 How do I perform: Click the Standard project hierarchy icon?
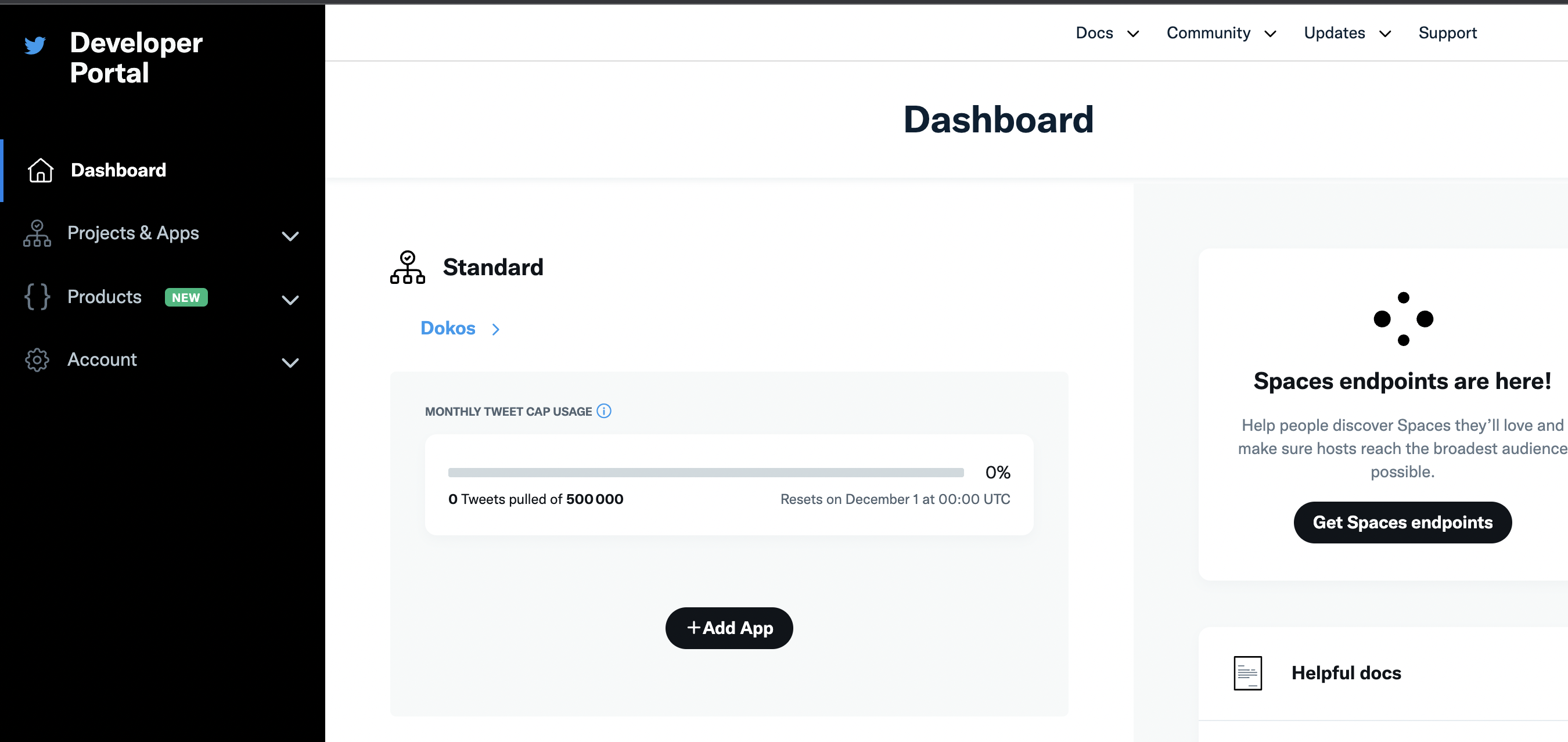[408, 267]
